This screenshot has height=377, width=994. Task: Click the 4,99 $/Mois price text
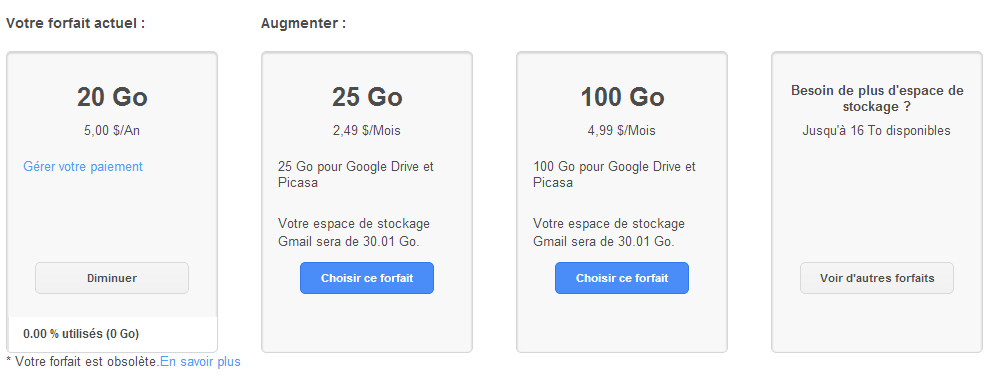coord(622,131)
